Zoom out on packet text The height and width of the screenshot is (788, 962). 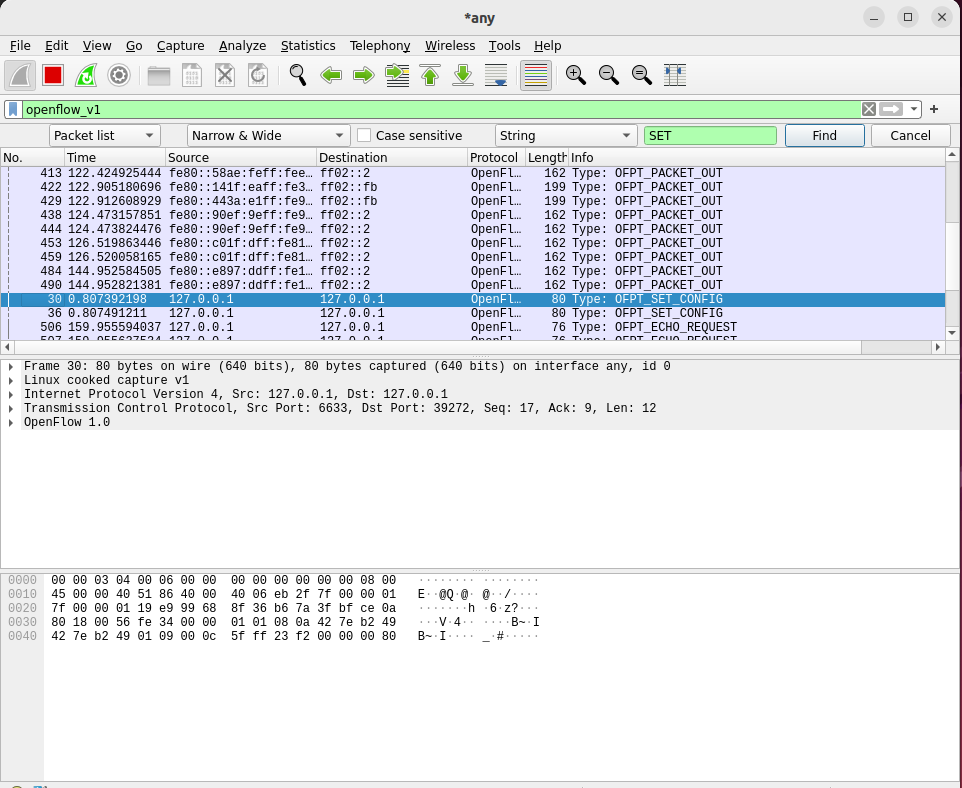click(609, 75)
